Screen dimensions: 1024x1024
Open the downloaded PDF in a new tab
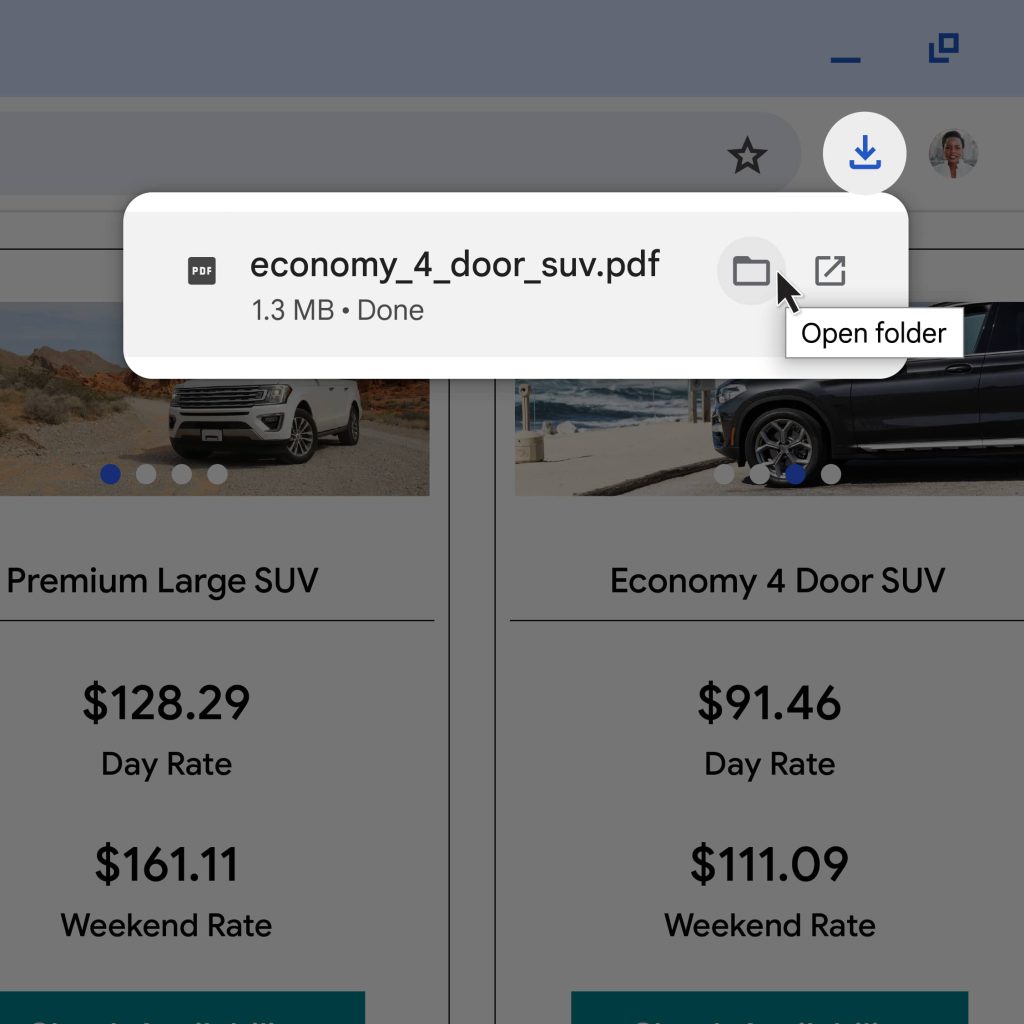[x=830, y=270]
